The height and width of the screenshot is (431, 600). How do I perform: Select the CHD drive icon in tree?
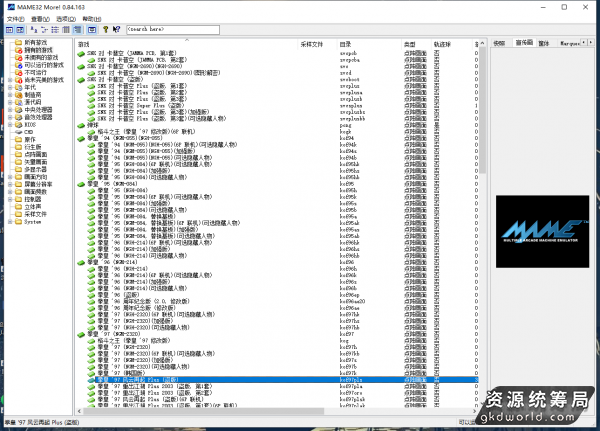coord(18,132)
